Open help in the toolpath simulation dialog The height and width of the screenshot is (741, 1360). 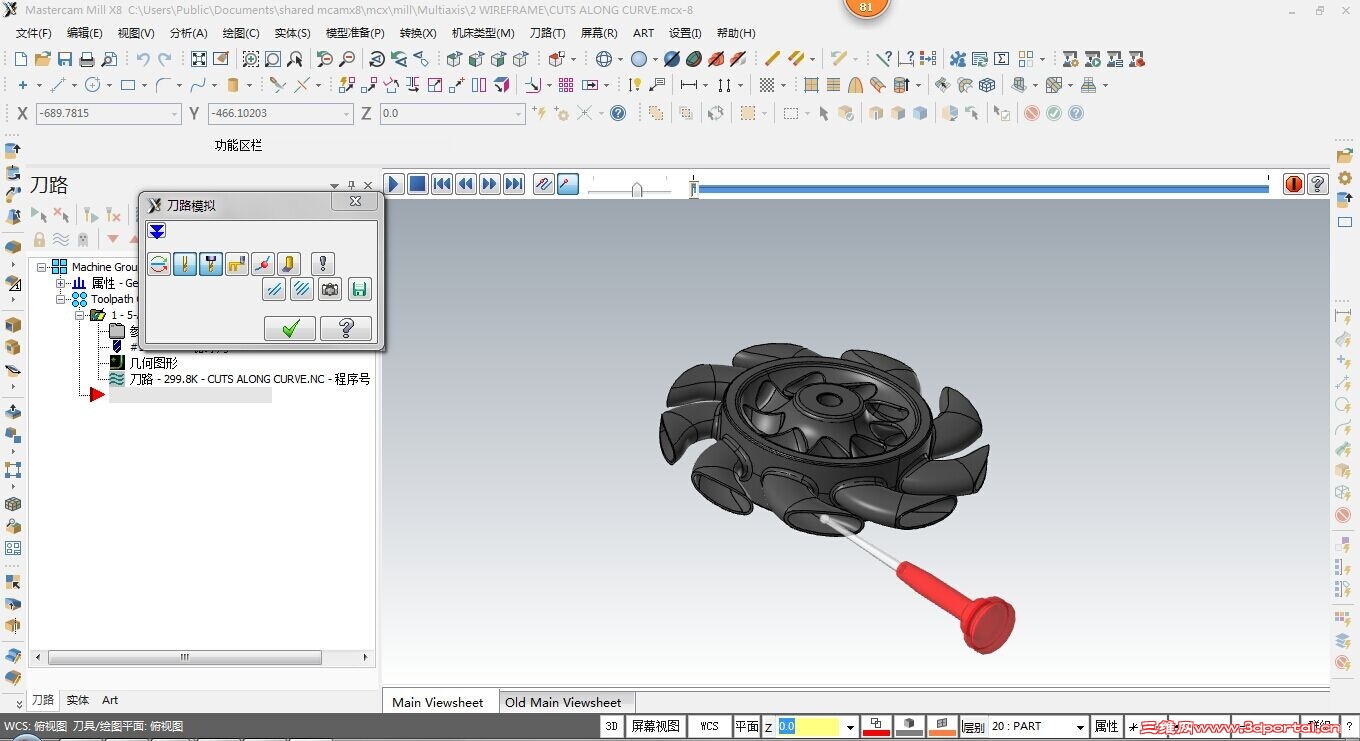(x=346, y=328)
